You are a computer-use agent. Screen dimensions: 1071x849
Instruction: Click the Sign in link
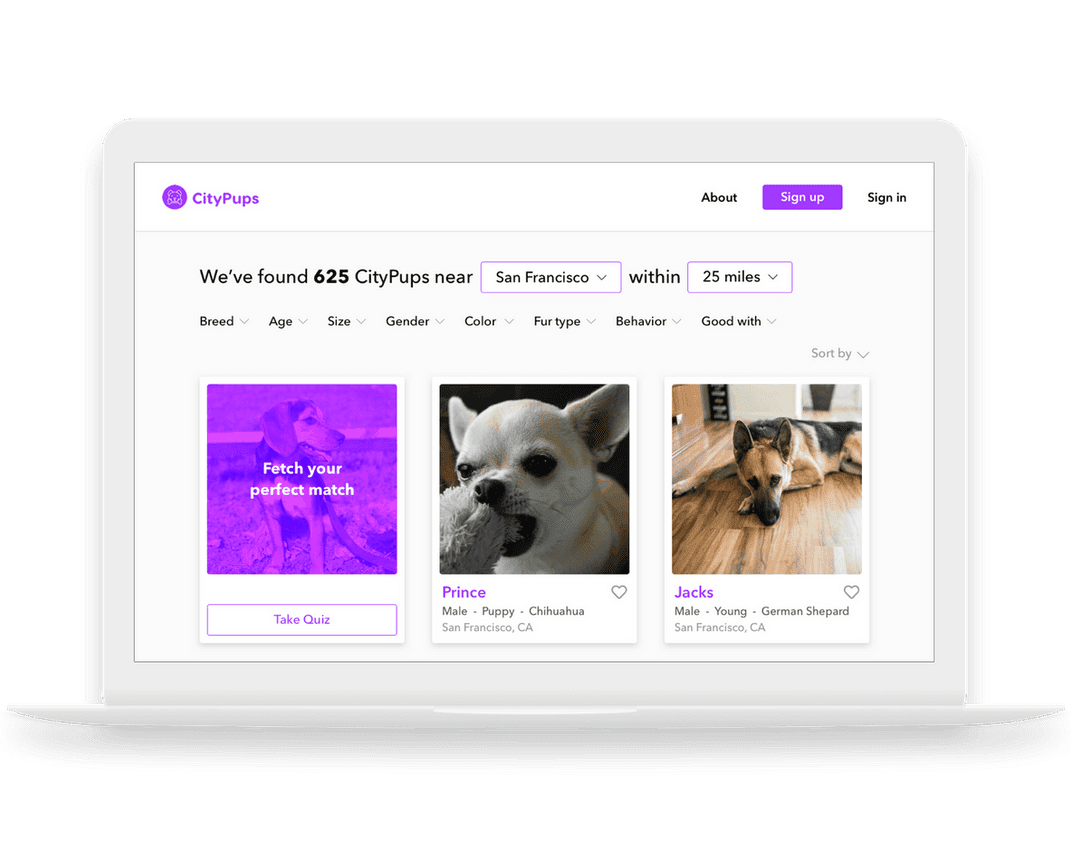click(x=887, y=198)
